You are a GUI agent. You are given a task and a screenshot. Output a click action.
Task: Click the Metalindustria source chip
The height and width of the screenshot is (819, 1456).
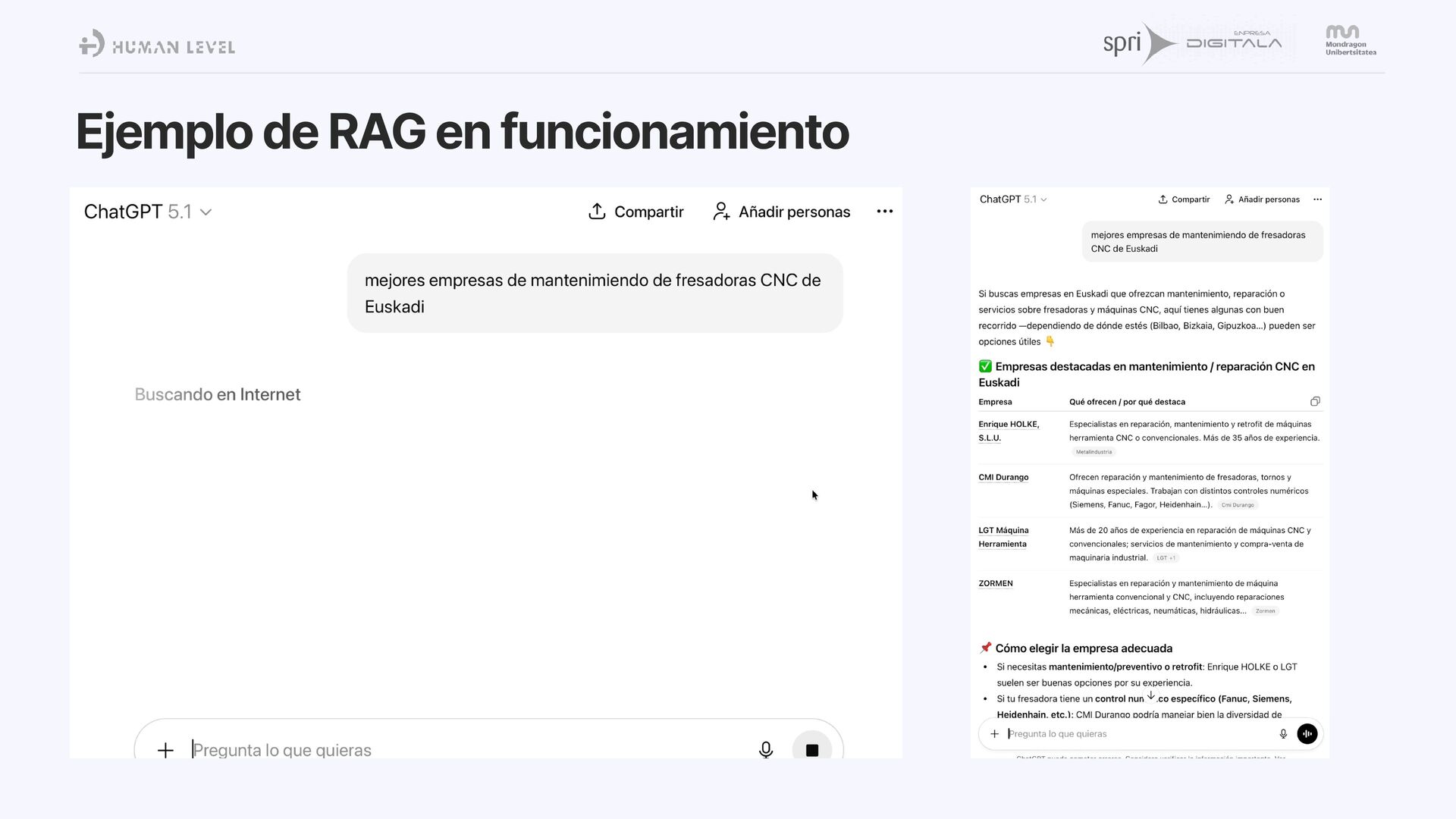pyautogui.click(x=1094, y=452)
